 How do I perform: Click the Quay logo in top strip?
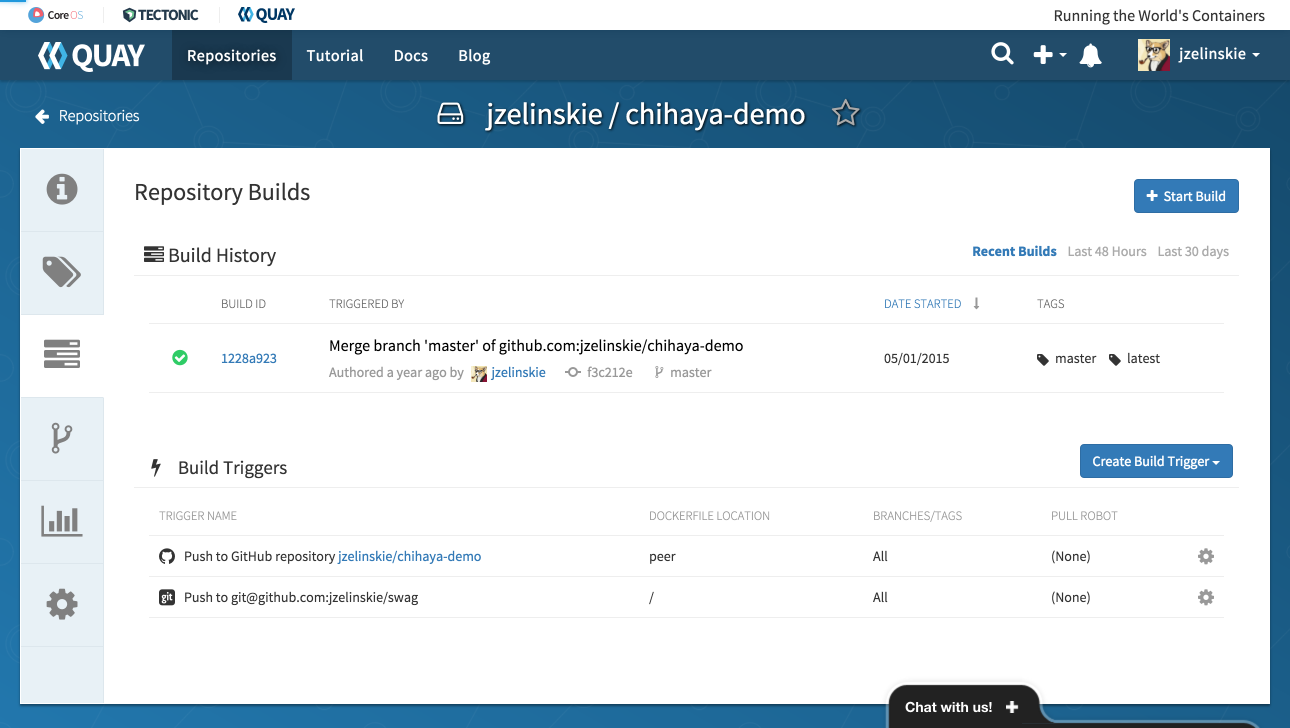(266, 15)
